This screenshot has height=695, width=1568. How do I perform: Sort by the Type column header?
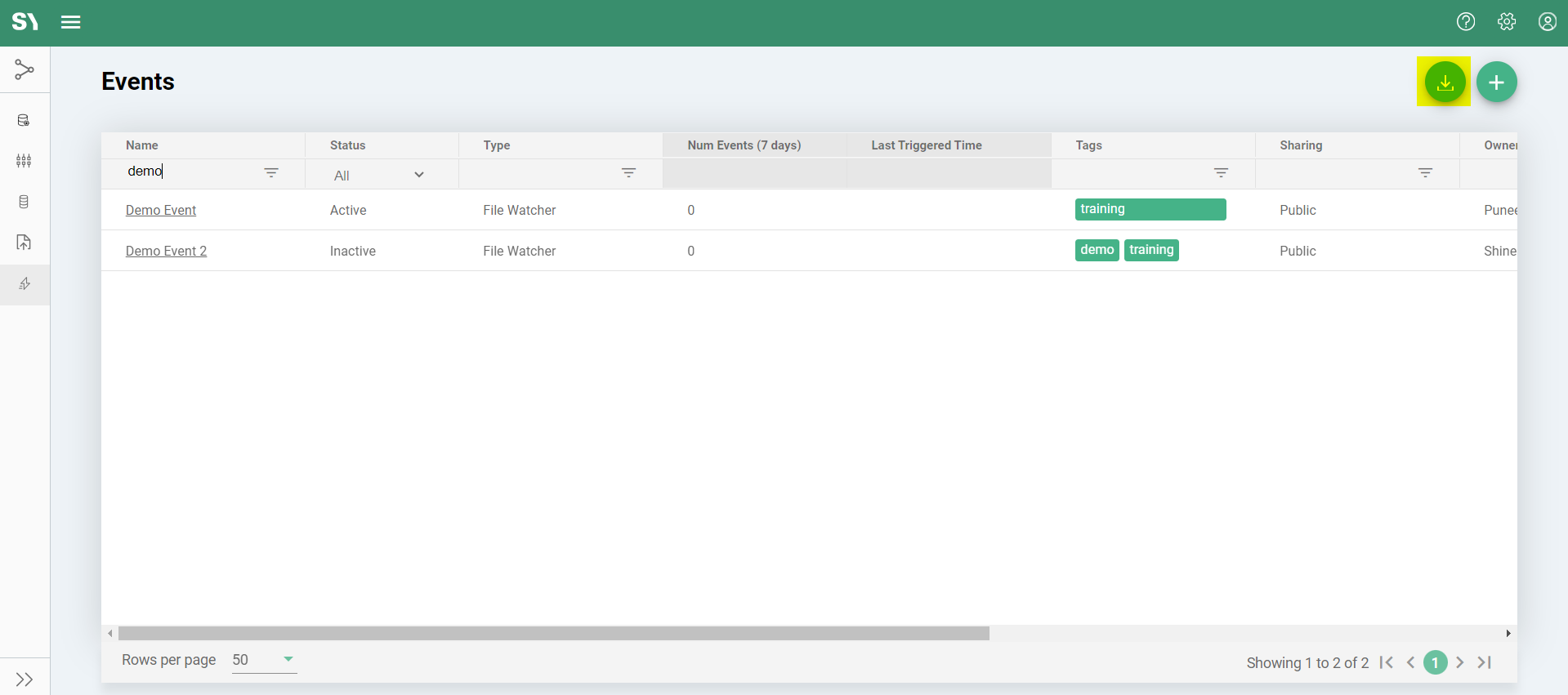pos(497,145)
